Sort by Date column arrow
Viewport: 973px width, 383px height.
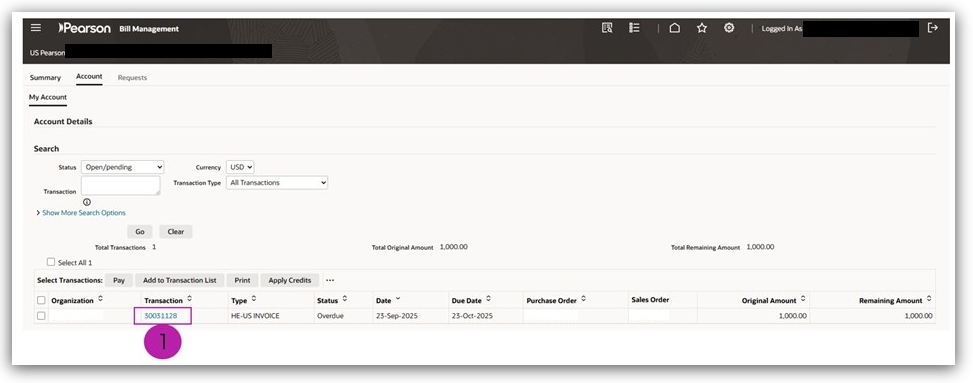(x=398, y=299)
